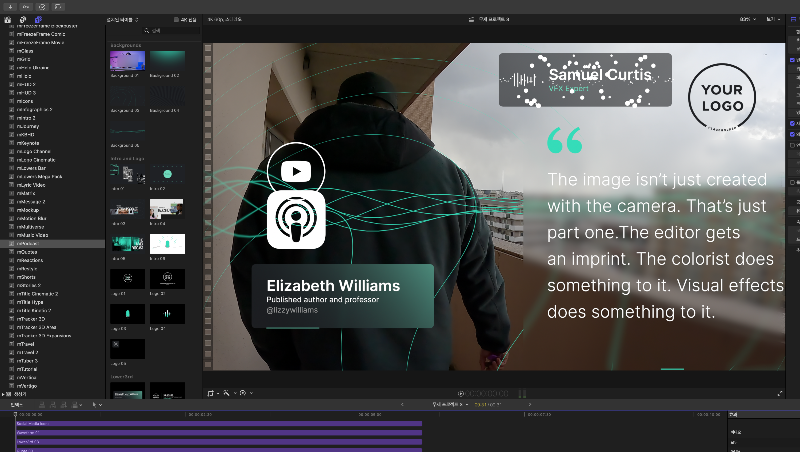Select the Intro 02 green circle thumbnail
This screenshot has width=800, height=452.
point(167,174)
